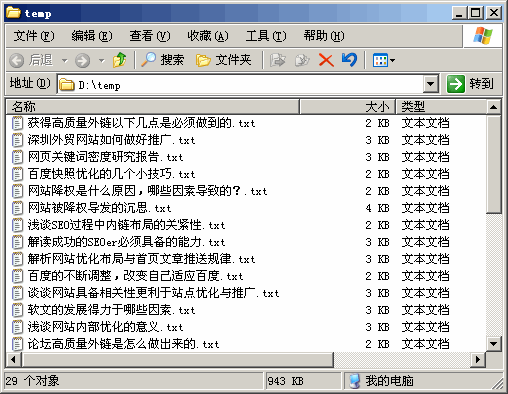The height and width of the screenshot is (394, 508).
Task: Select file 浅谈网站内部优化的意义.txt
Action: 106,327
